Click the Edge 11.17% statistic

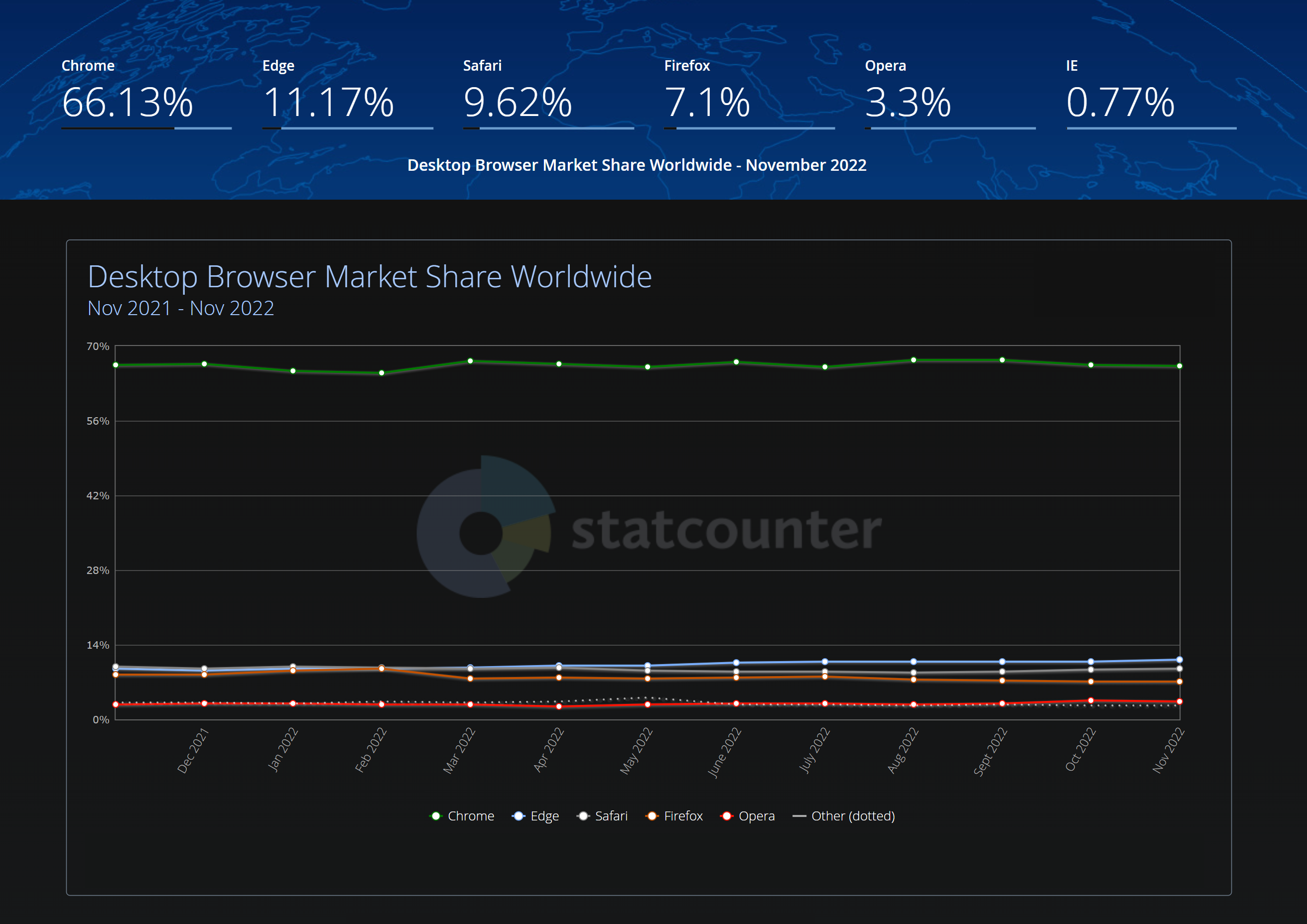[x=328, y=103]
